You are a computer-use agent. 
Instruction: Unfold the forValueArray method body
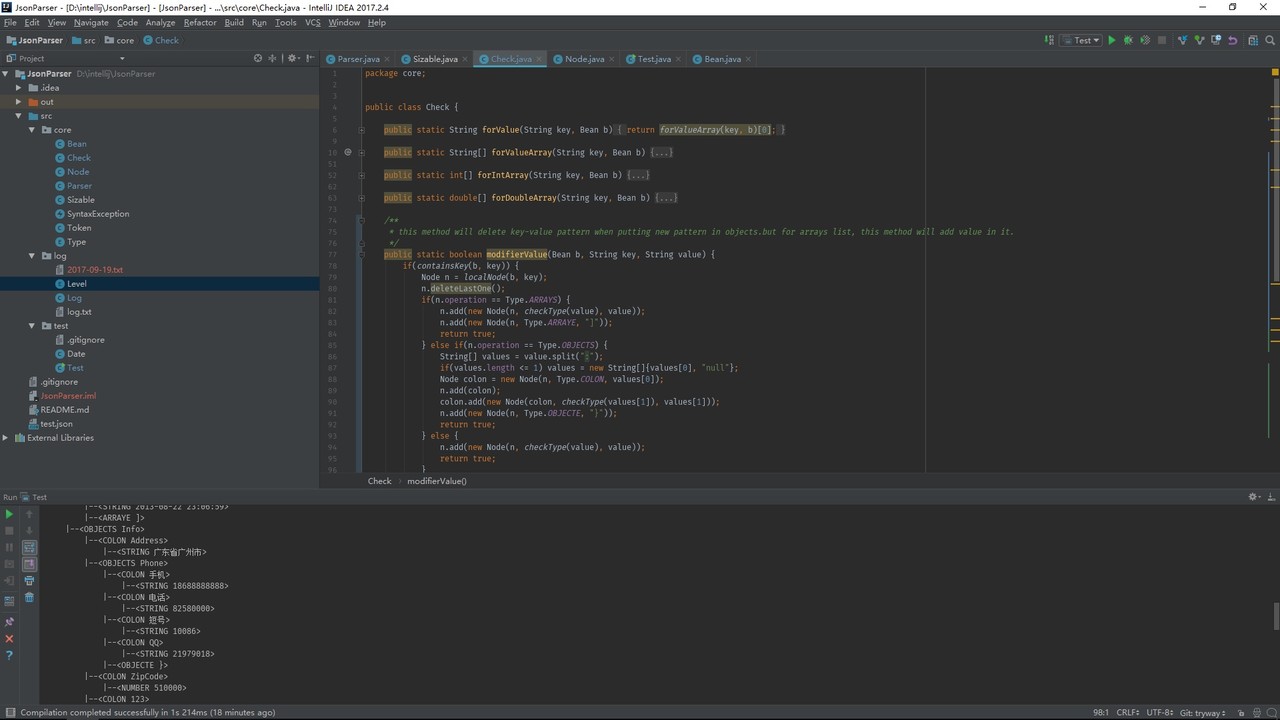(361, 153)
